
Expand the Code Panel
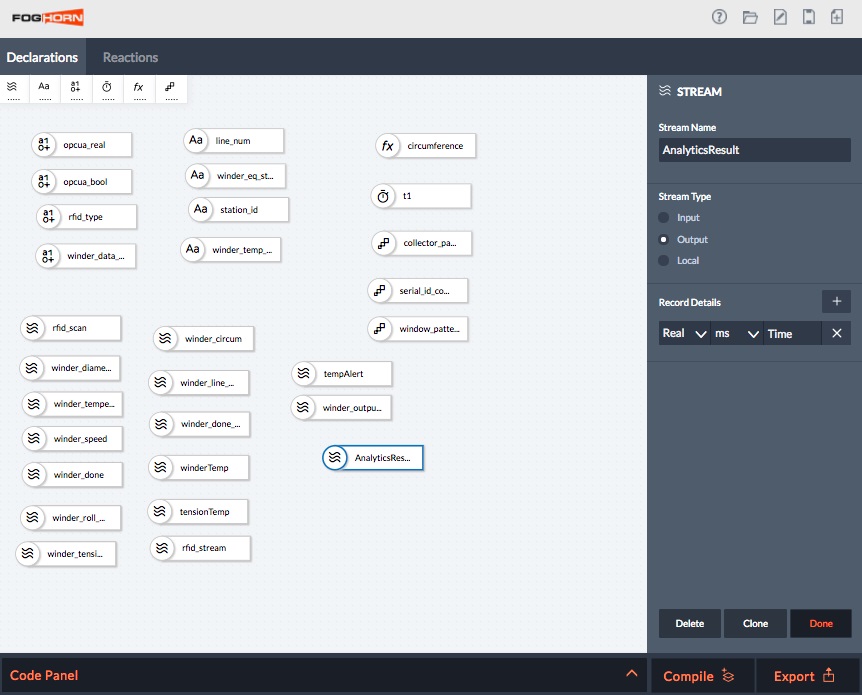[x=631, y=674]
